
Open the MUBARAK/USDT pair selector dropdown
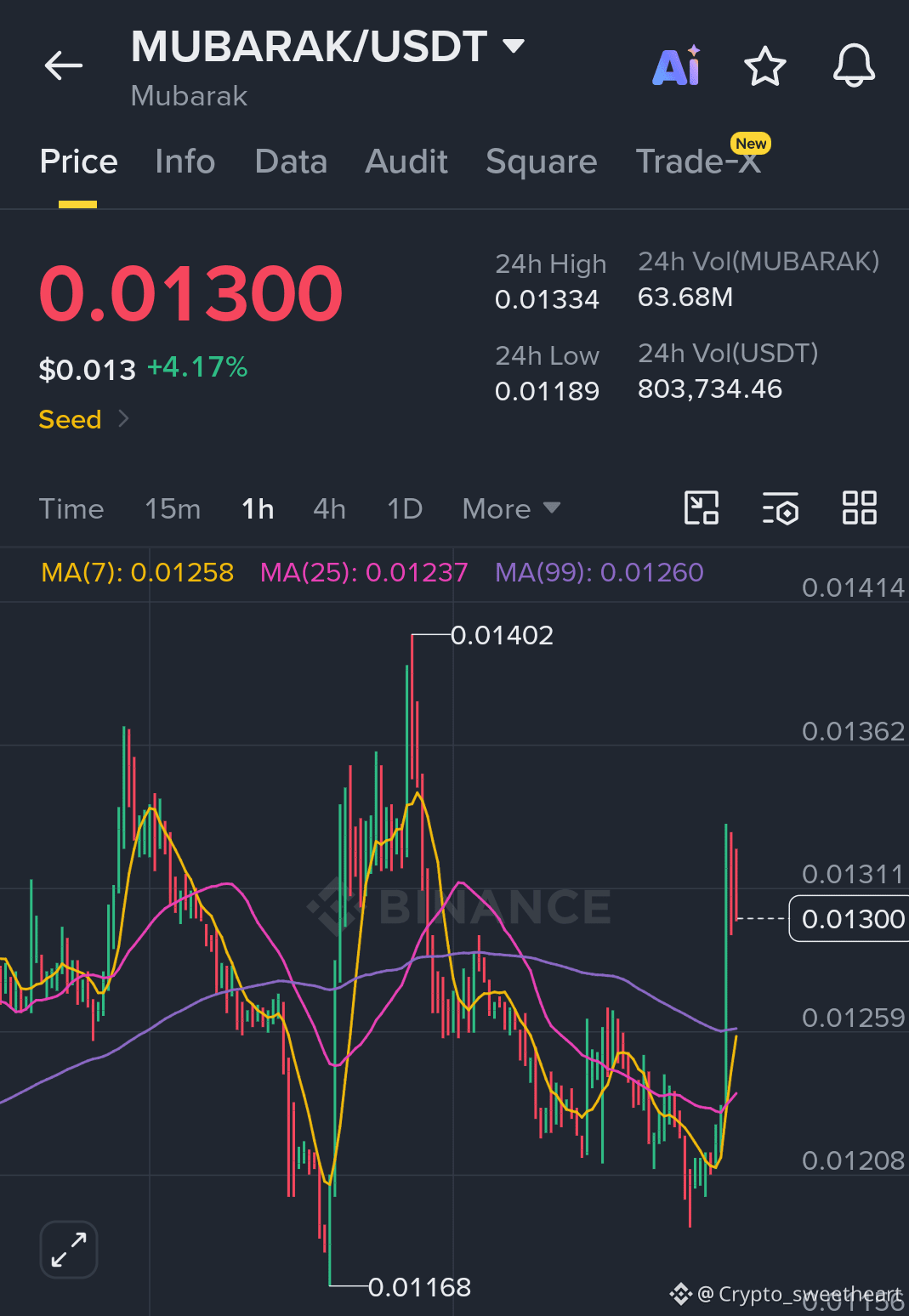coord(327,47)
